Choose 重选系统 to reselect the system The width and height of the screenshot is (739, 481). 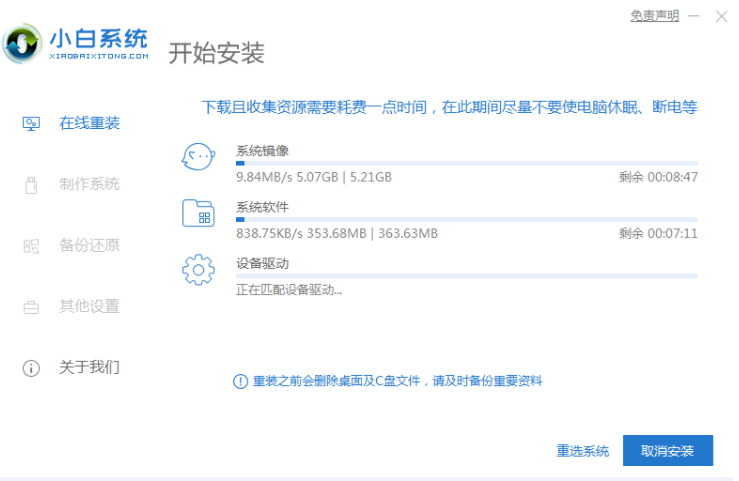(582, 451)
